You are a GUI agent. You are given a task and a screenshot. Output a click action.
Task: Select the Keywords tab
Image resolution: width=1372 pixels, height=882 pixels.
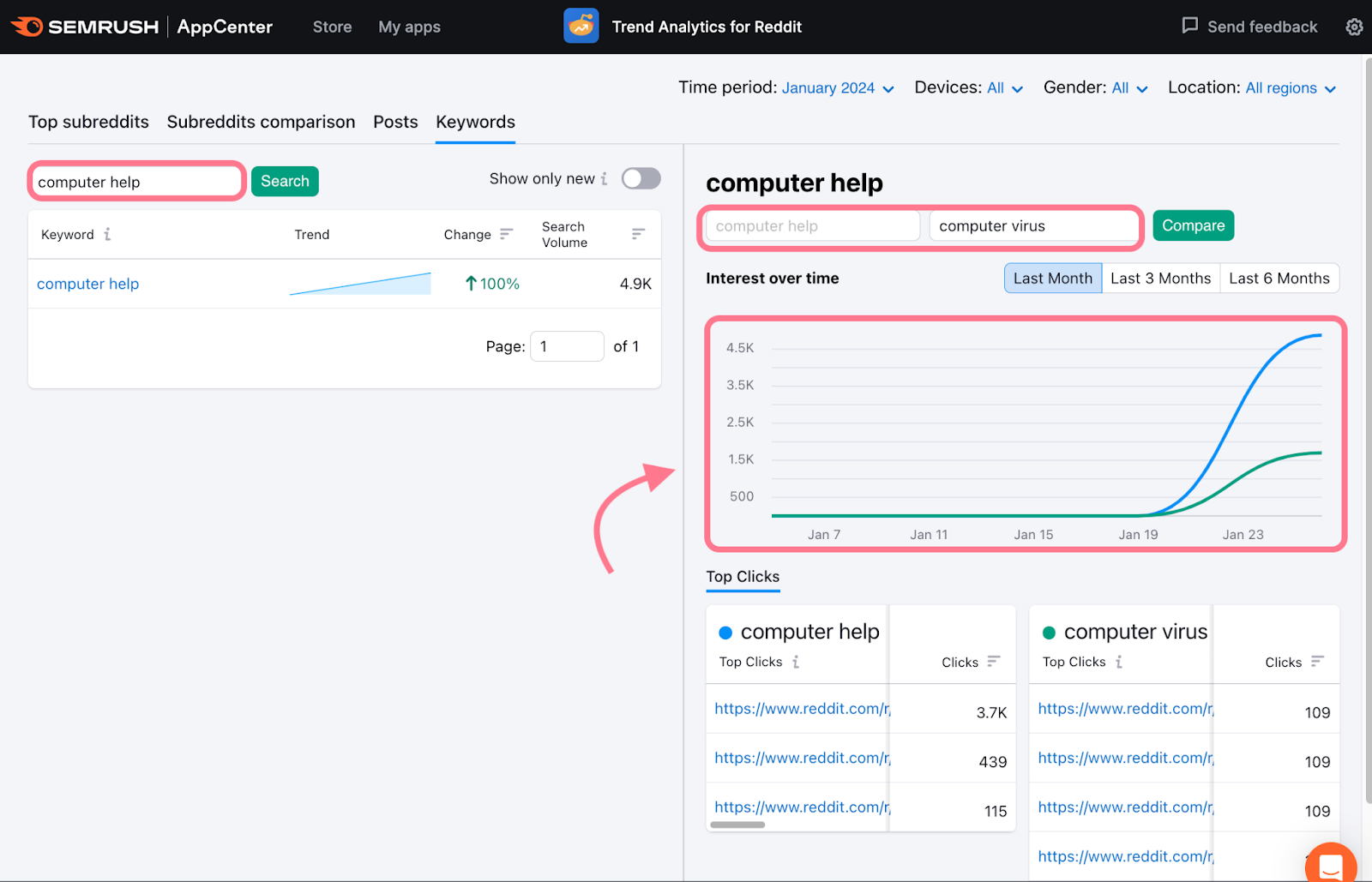(x=475, y=122)
